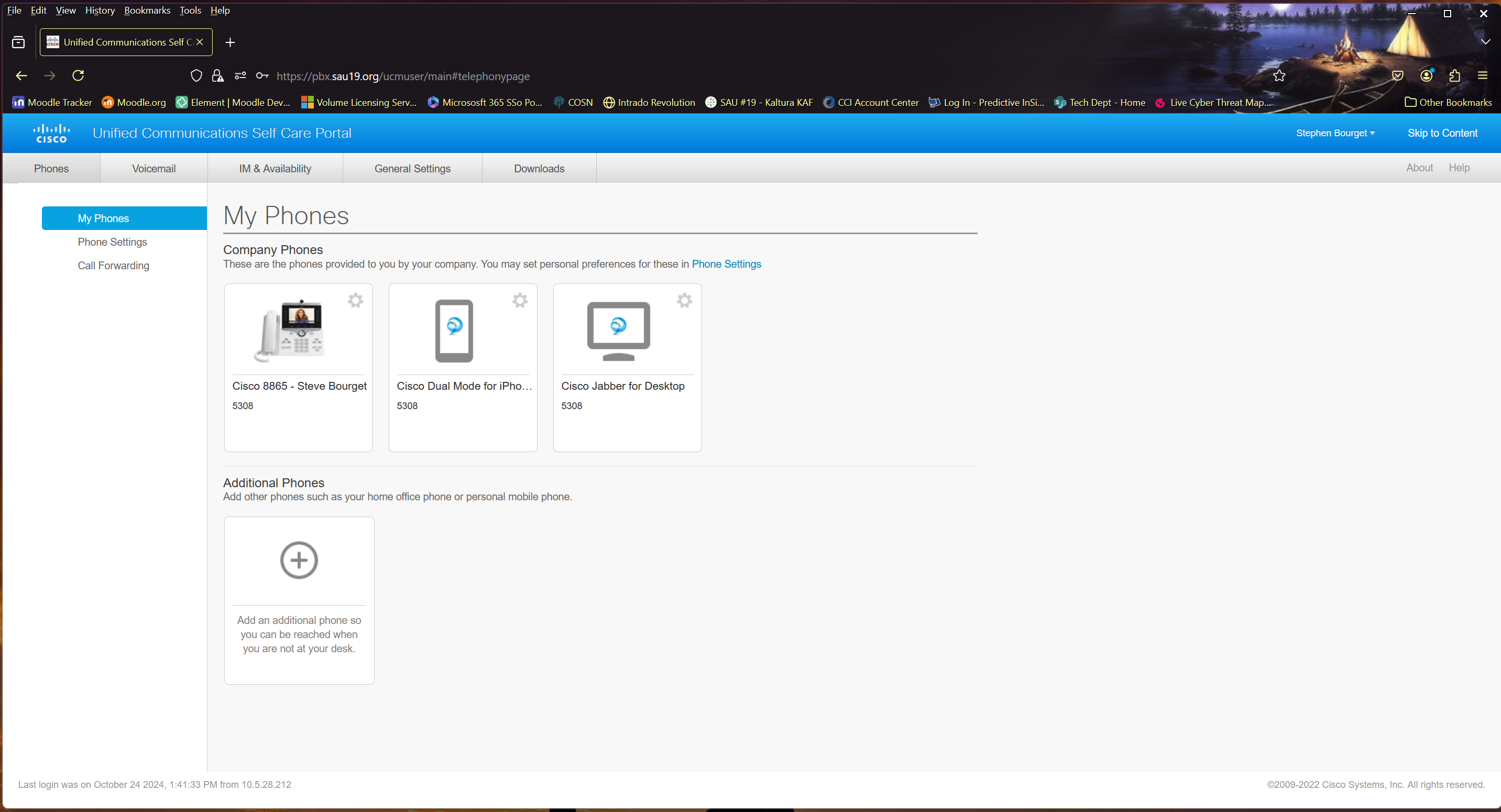1501x812 pixels.
Task: Reload the page with refresh icon
Action: (78, 76)
